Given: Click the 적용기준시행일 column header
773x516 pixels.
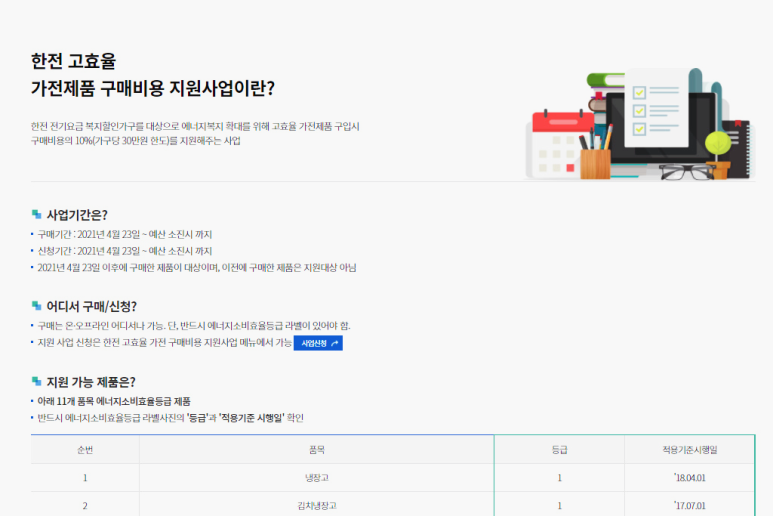Looking at the screenshot, I should tap(690, 450).
